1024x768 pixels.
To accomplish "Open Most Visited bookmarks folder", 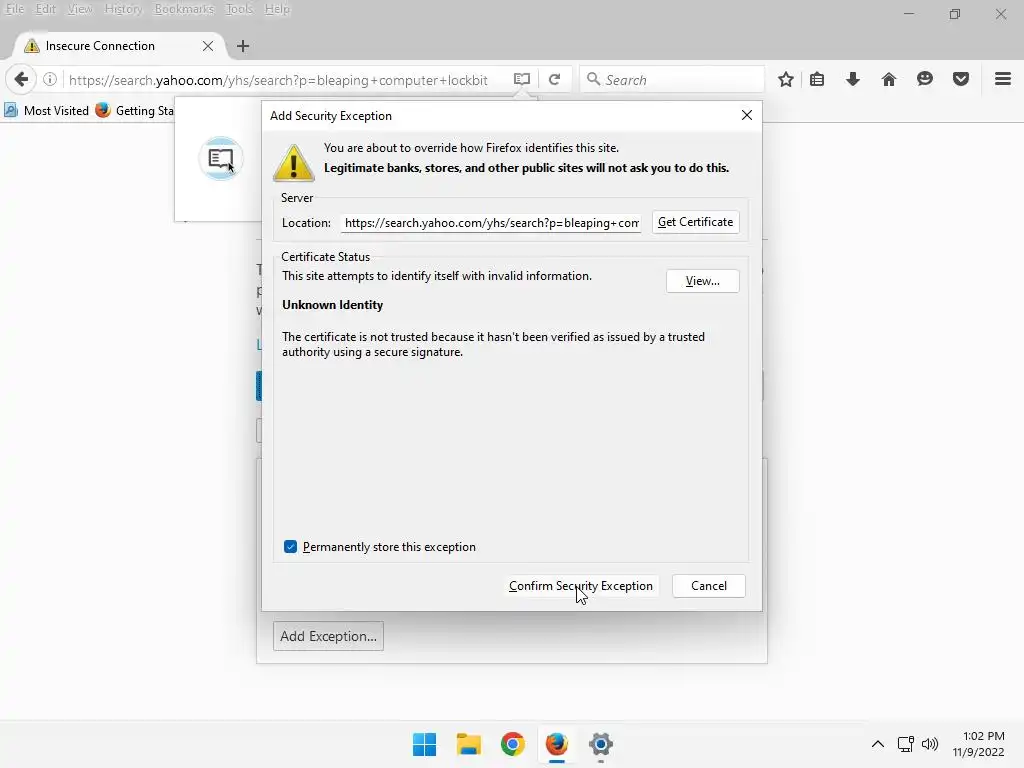I will pos(47,110).
